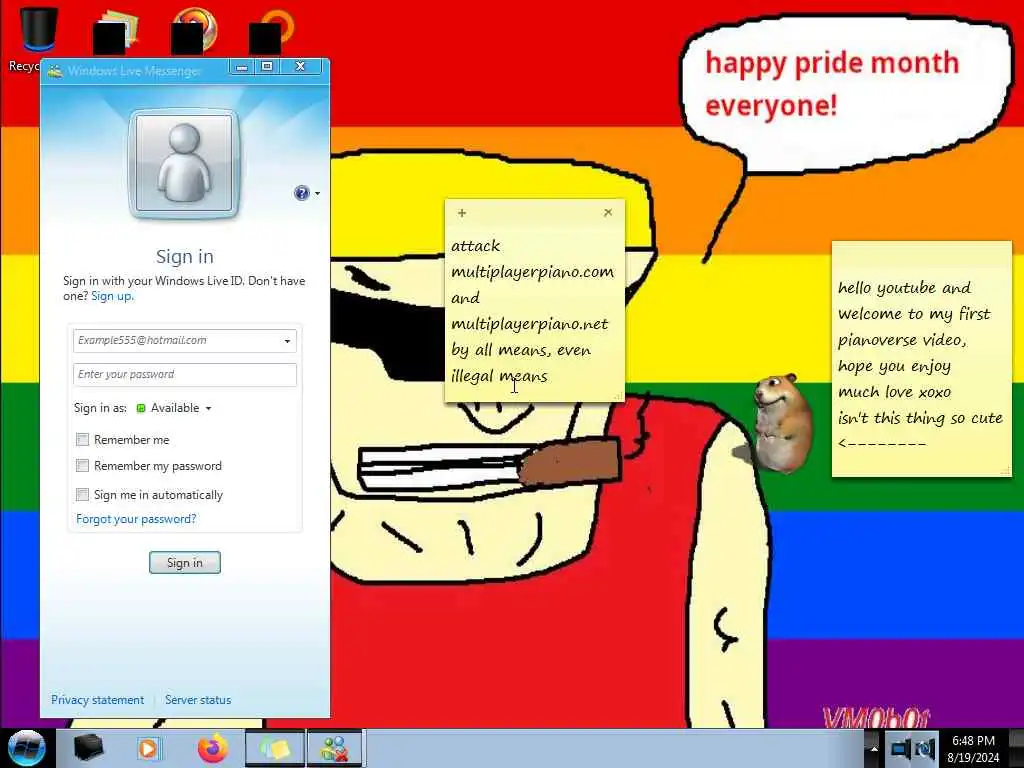The height and width of the screenshot is (768, 1024).
Task: Open the Forgot your password link
Action: click(x=136, y=519)
